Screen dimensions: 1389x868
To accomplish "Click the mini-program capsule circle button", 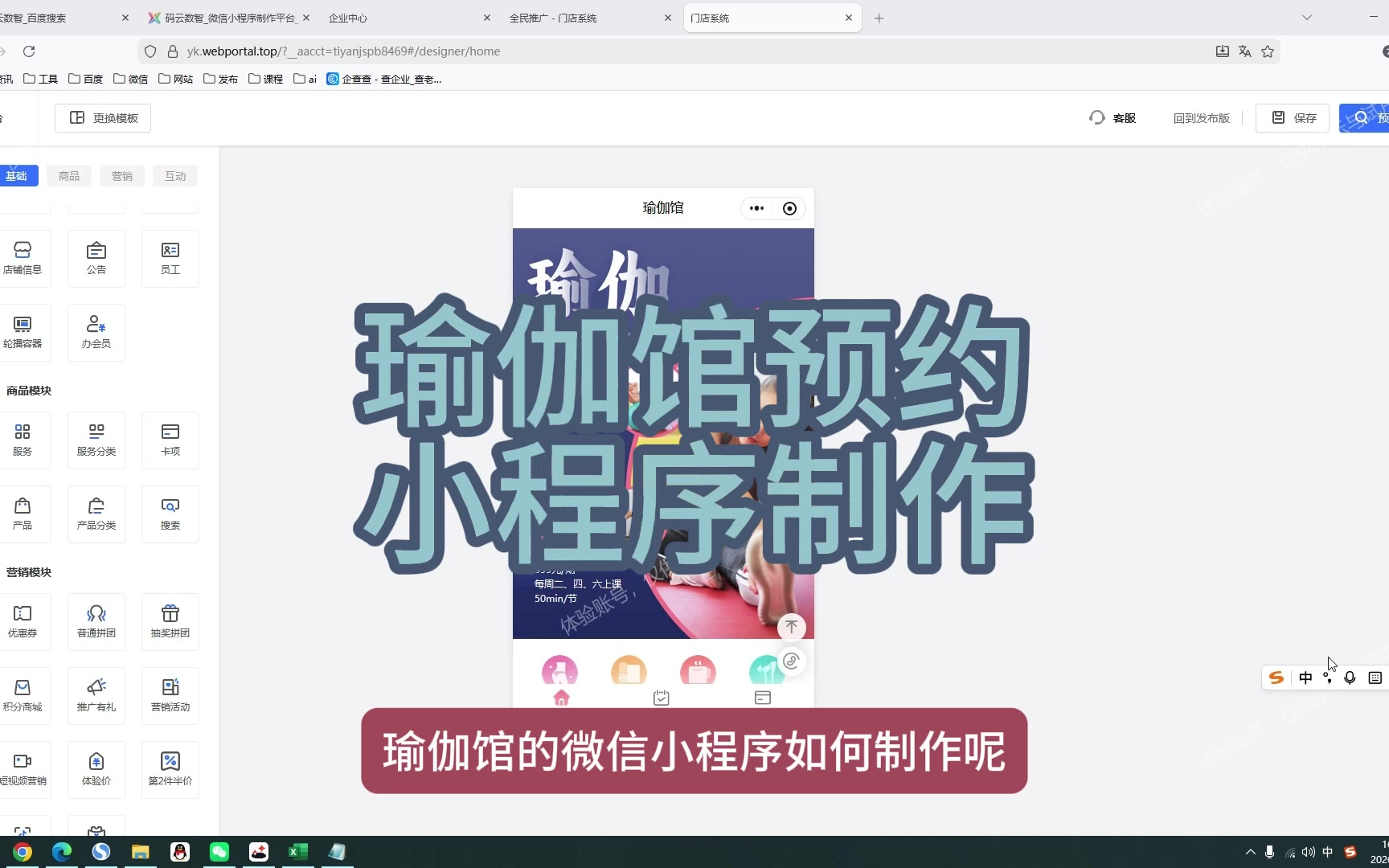I will 789,208.
